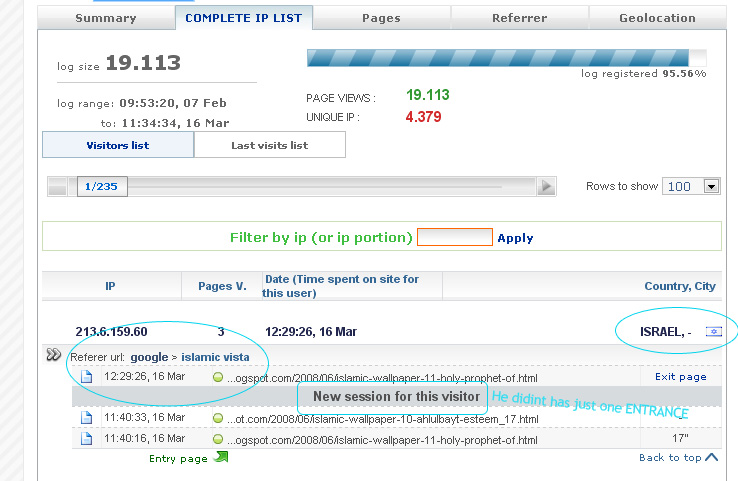Select the COMPLETE IP LIST tab
This screenshot has height=481, width=738.
244,18
